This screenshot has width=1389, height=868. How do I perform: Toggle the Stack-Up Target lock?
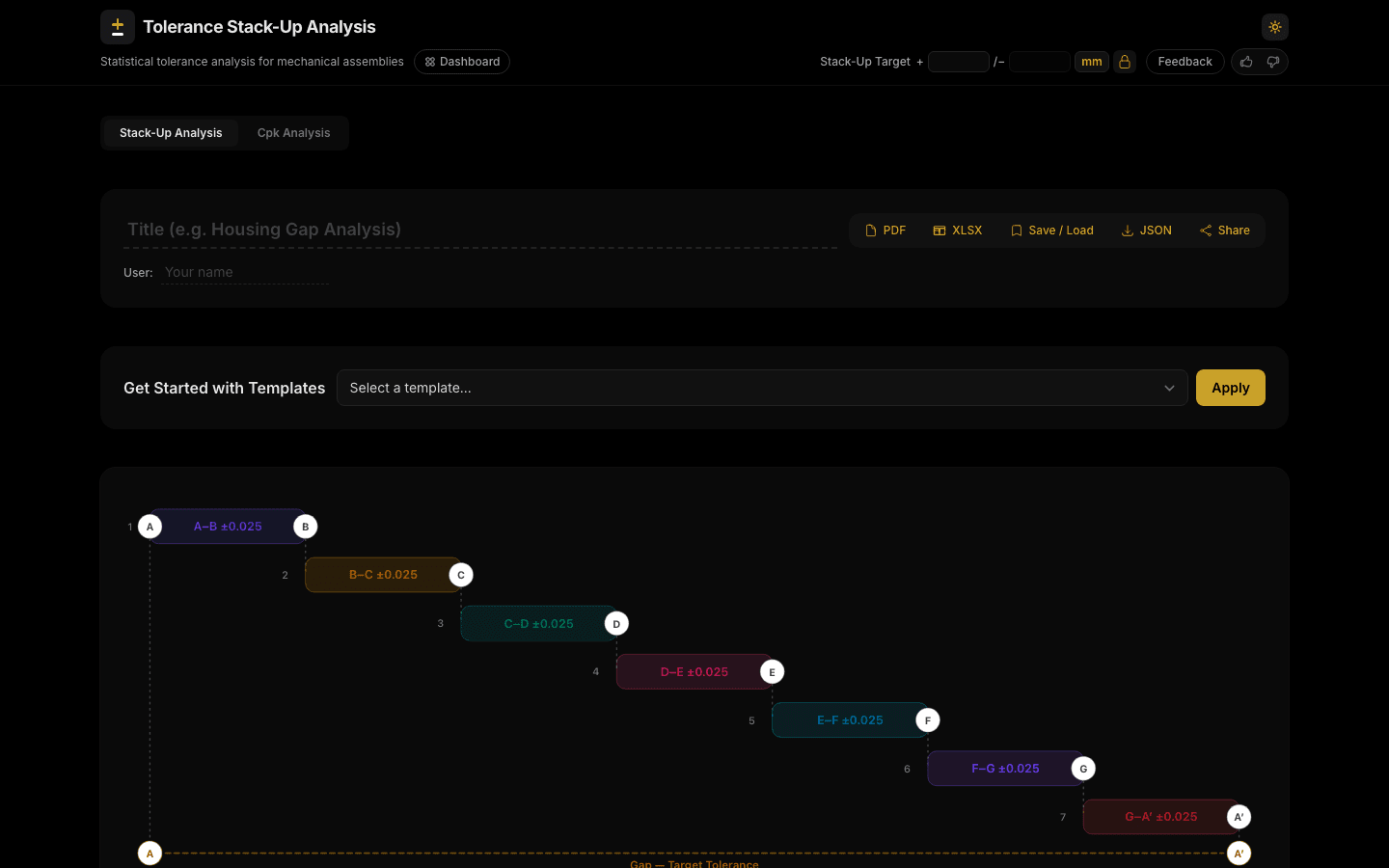1125,61
